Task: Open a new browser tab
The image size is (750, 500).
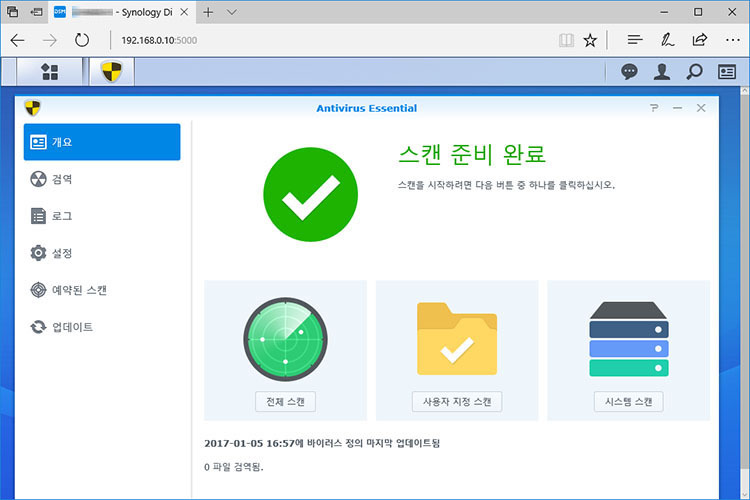Action: (208, 12)
